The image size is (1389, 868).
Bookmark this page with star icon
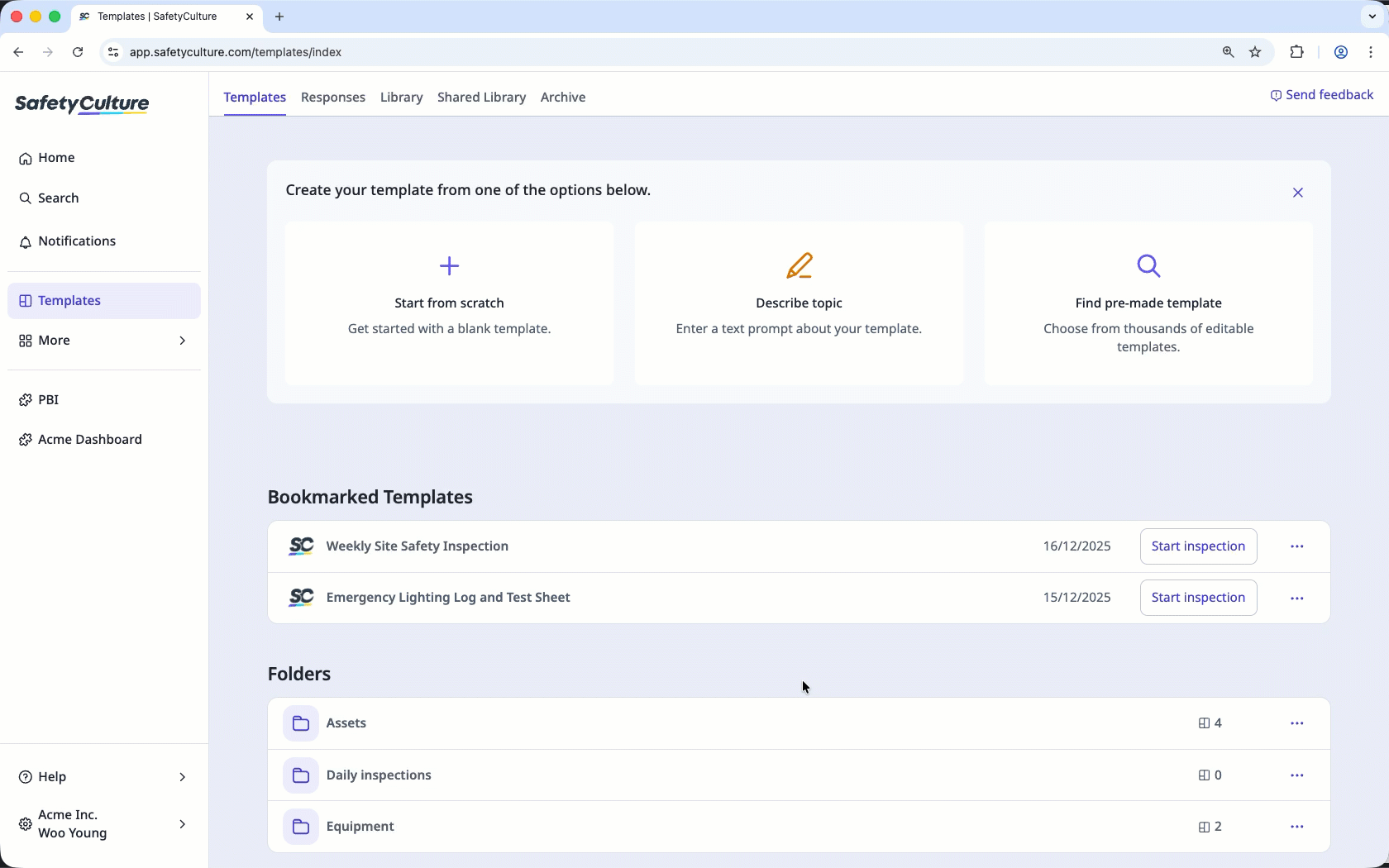[x=1255, y=52]
